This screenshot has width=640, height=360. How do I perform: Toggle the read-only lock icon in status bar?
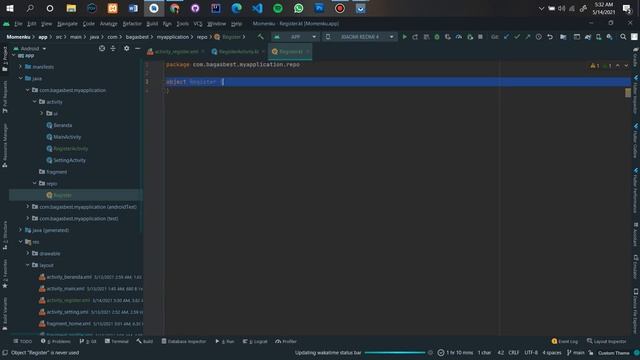[x=591, y=353]
